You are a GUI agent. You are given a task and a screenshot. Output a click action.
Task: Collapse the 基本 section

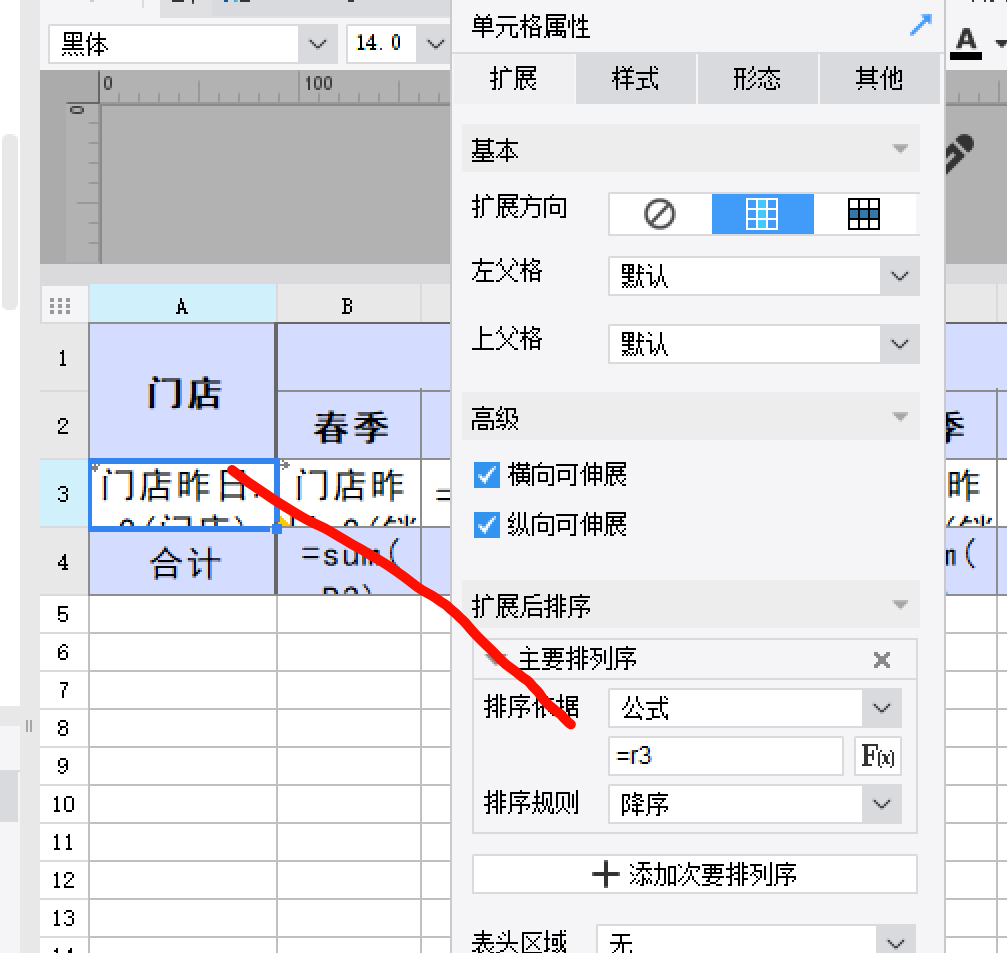[900, 149]
